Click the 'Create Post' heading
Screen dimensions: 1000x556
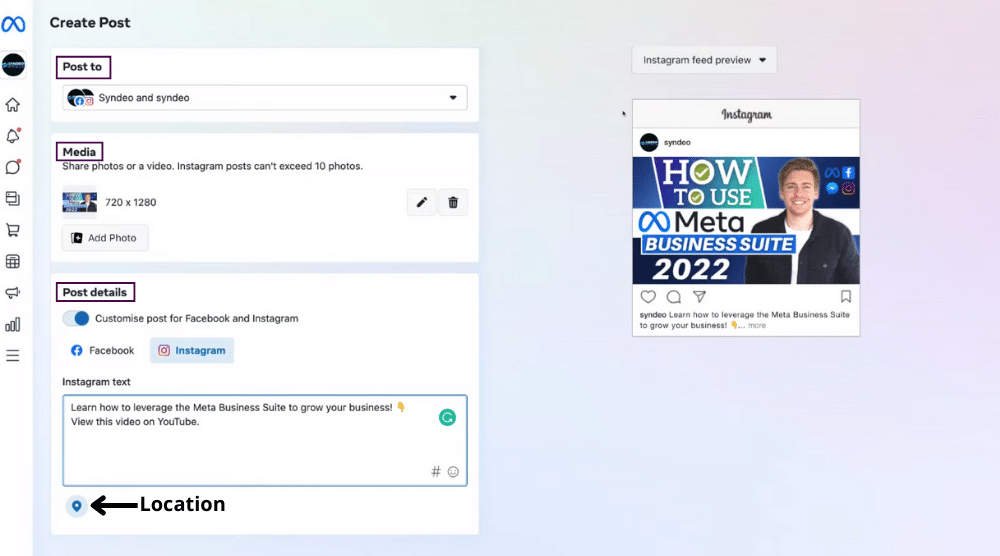(90, 22)
